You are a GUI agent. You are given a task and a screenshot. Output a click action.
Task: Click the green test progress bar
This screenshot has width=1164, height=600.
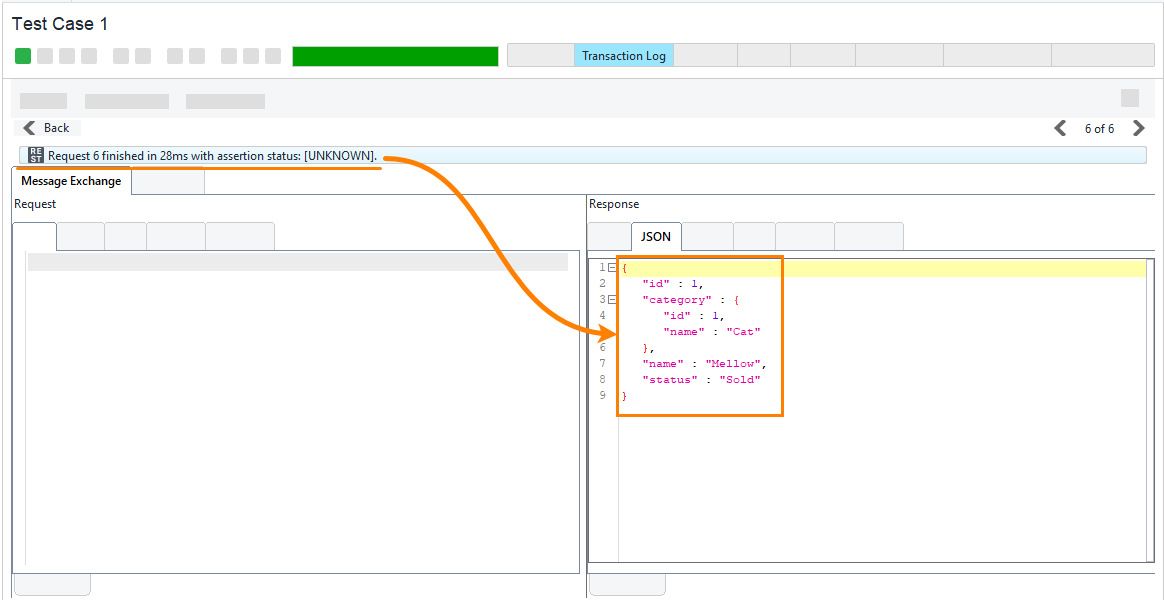(x=395, y=56)
